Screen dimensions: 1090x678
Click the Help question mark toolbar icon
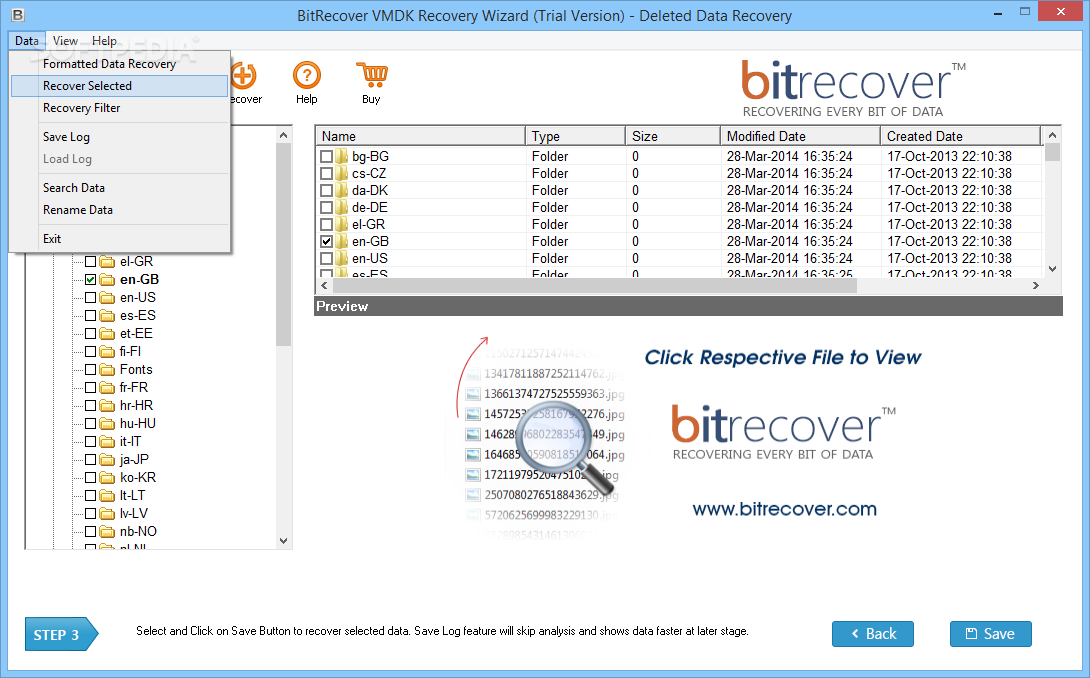[x=307, y=76]
